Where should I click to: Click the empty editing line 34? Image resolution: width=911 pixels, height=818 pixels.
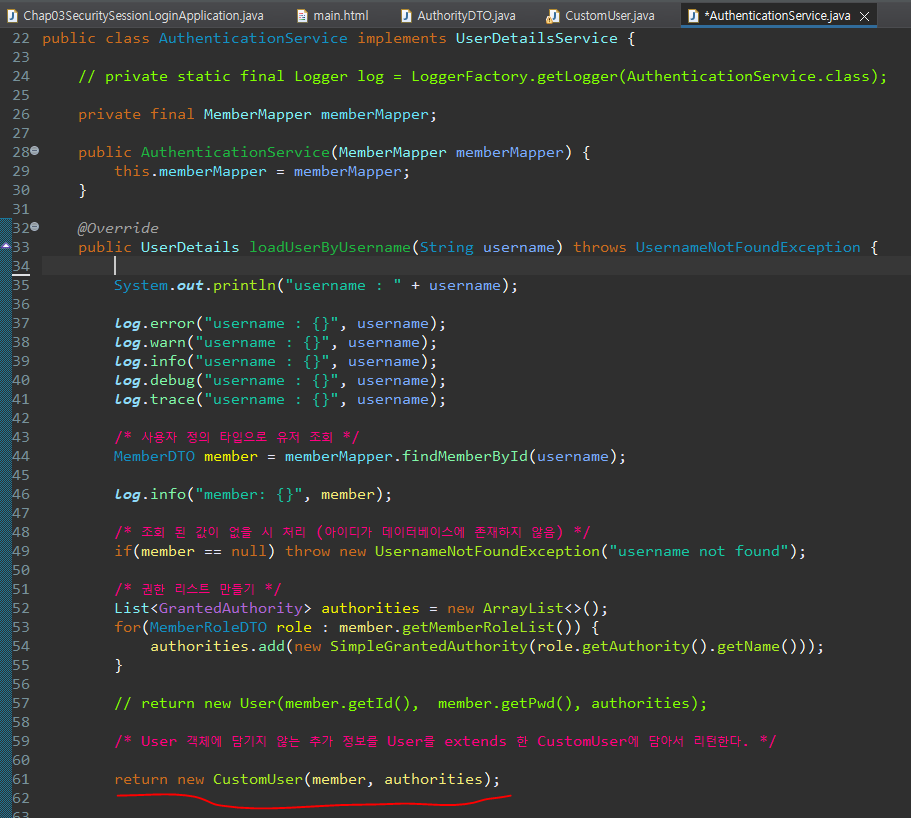tap(475, 266)
